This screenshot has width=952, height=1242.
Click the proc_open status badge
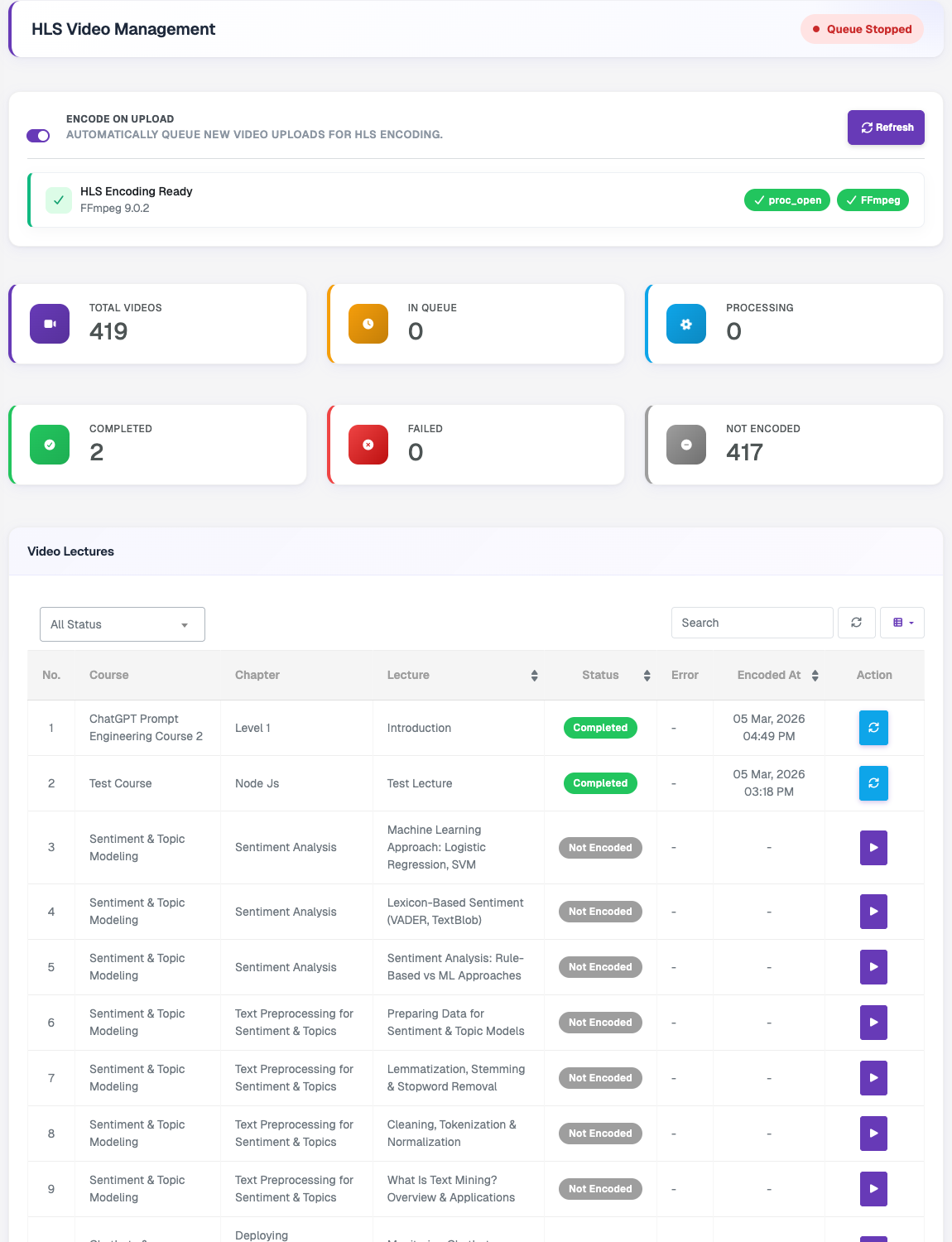(x=787, y=200)
